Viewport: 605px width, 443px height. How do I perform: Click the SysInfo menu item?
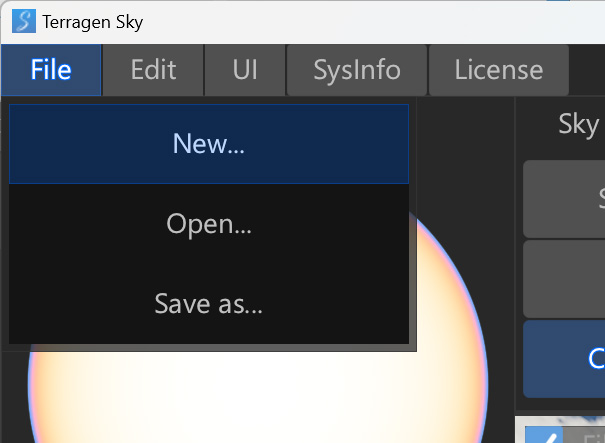click(357, 70)
